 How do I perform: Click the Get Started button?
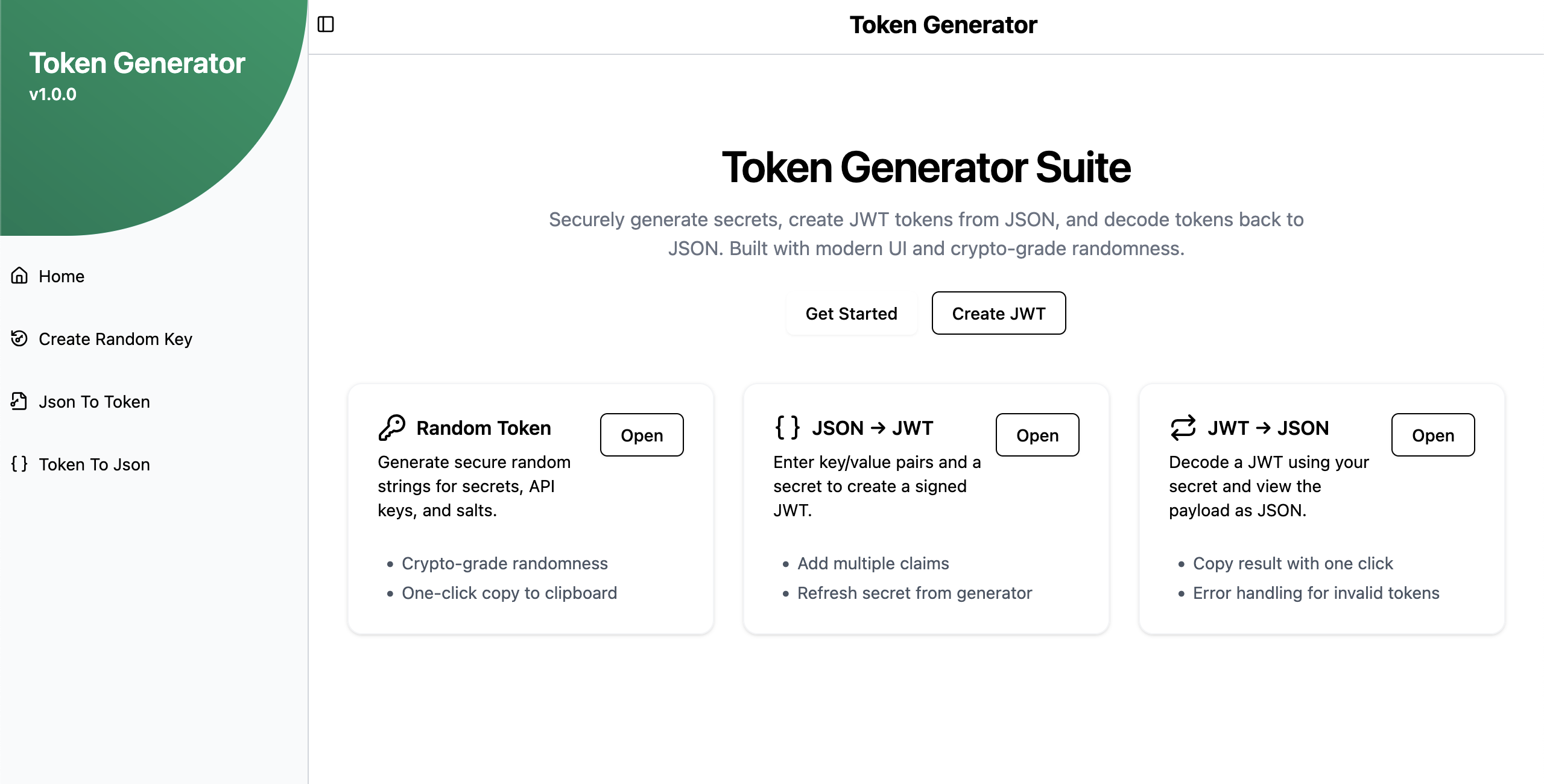click(852, 314)
